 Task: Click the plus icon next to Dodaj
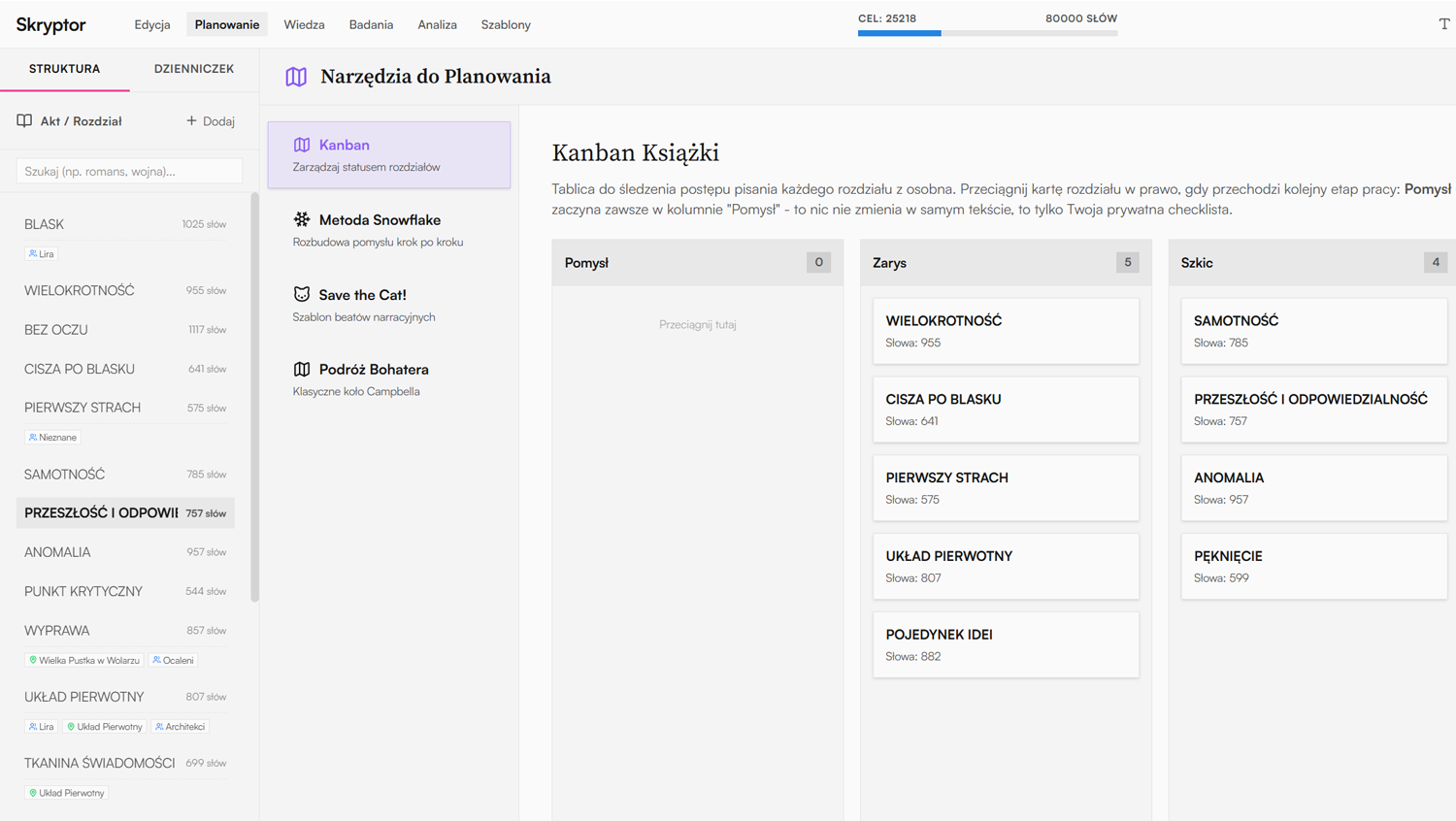(x=191, y=120)
